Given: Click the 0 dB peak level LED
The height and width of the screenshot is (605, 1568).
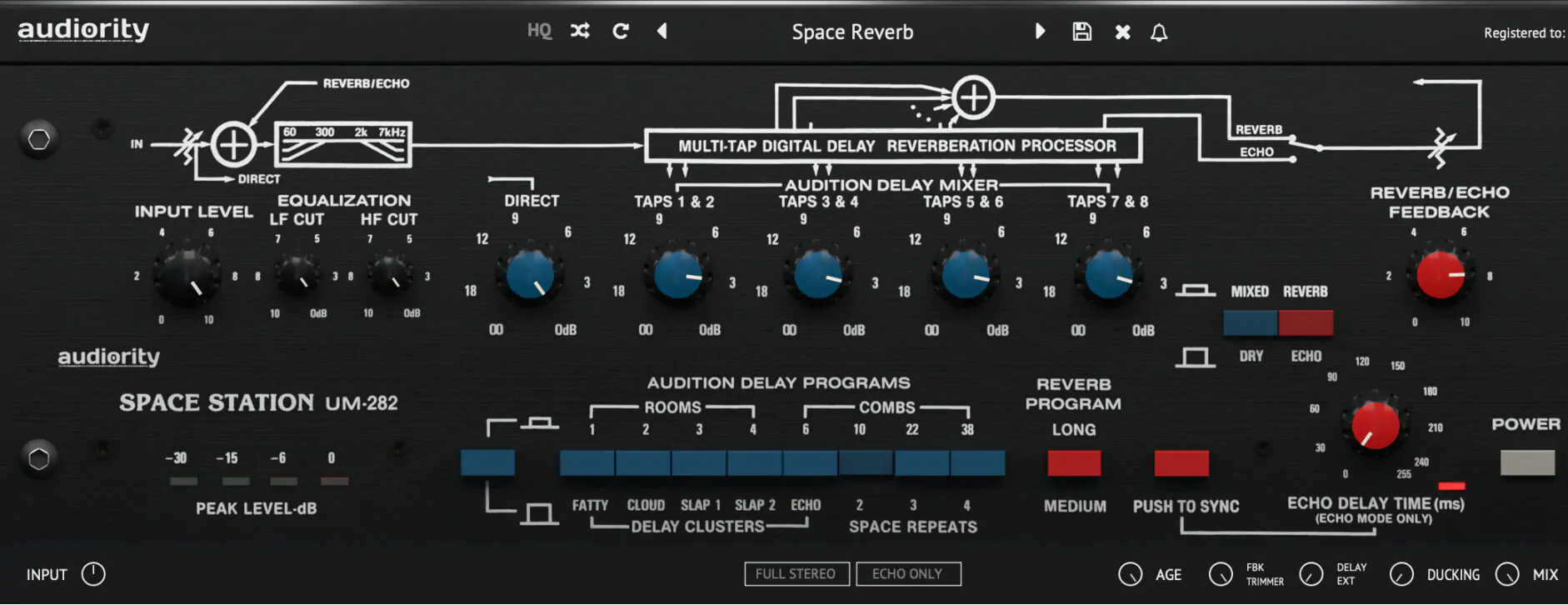Looking at the screenshot, I should click(x=335, y=481).
